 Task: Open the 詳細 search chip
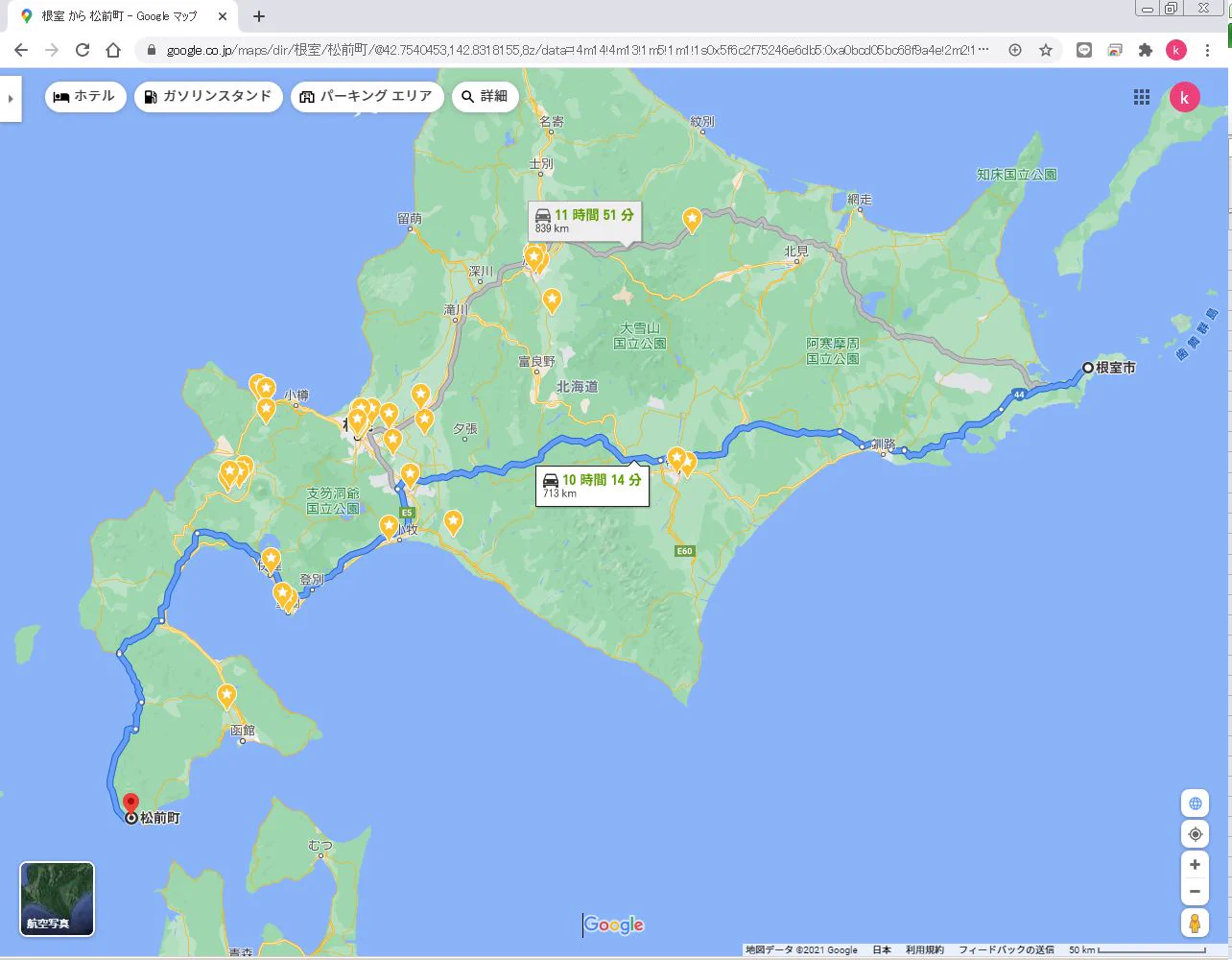[485, 97]
